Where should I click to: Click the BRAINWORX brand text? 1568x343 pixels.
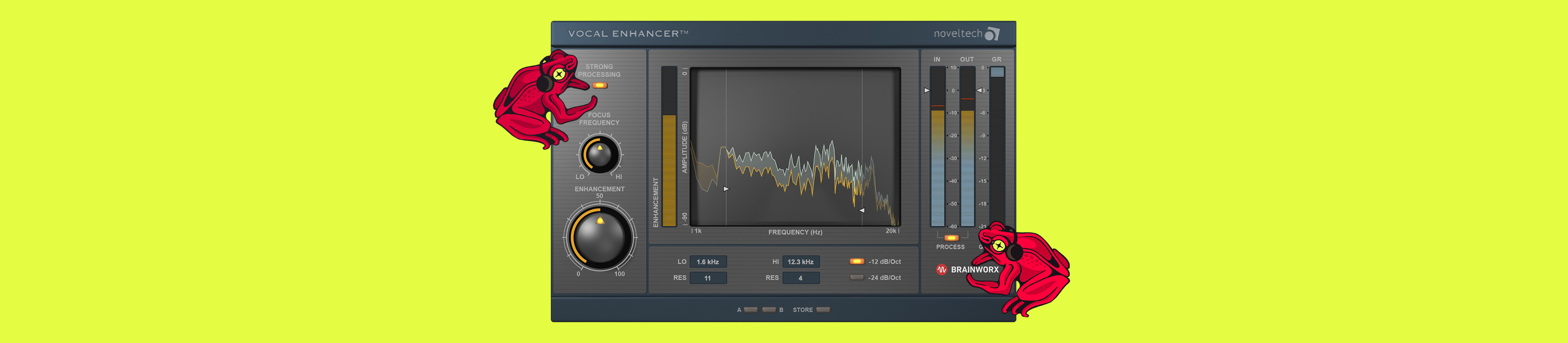[x=975, y=269]
